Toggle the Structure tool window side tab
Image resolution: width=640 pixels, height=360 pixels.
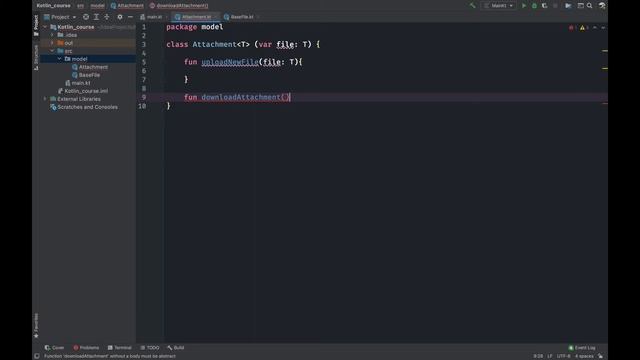pos(36,57)
